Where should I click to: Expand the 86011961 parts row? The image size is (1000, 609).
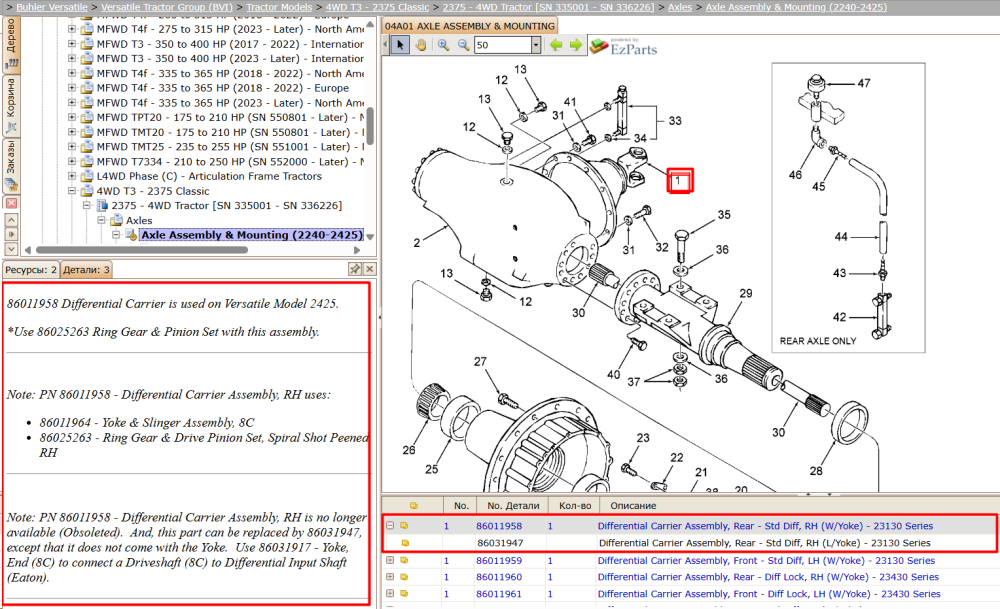click(390, 593)
